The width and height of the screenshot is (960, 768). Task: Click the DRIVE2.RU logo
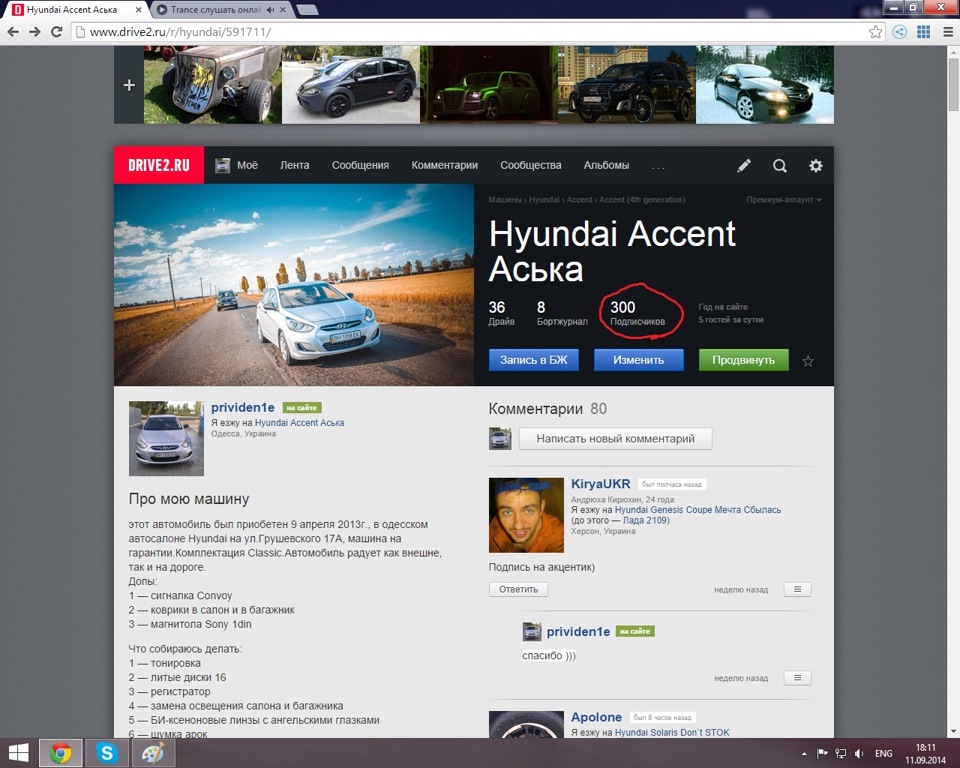(x=159, y=165)
